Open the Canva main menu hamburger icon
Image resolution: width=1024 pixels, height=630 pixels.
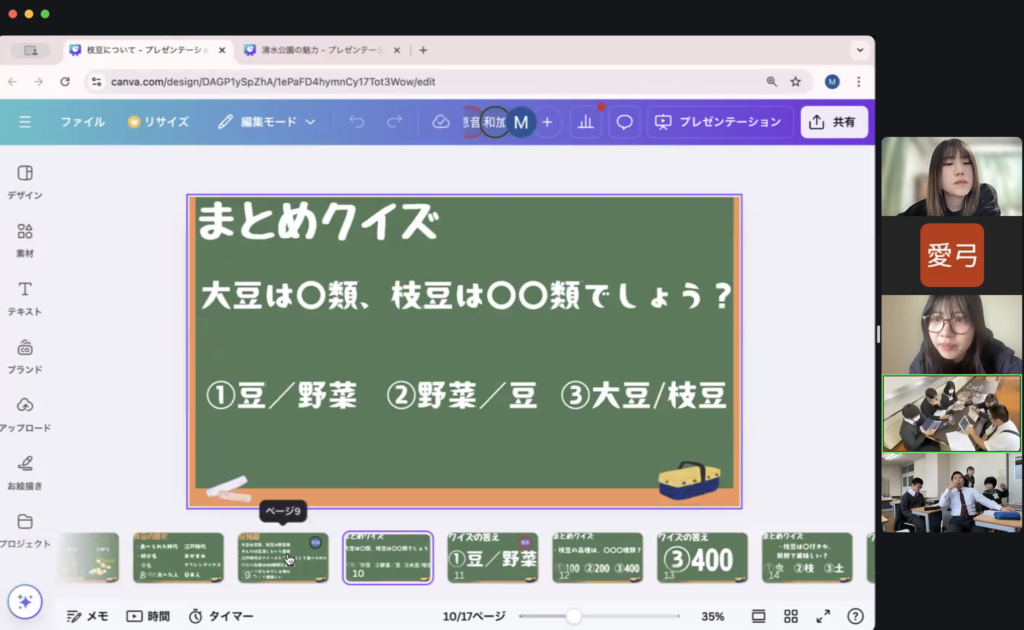coord(25,122)
